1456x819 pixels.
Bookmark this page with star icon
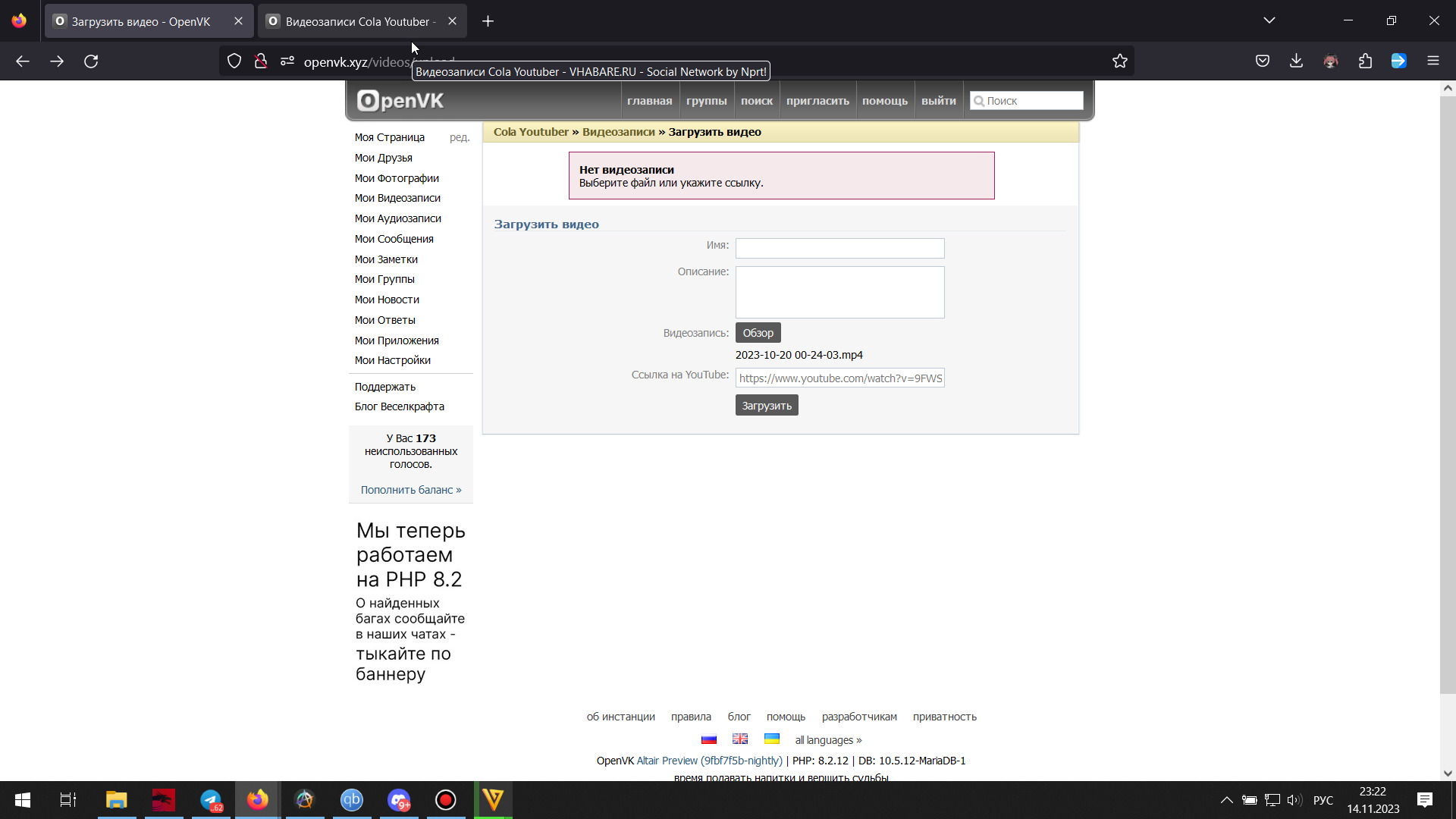1119,61
